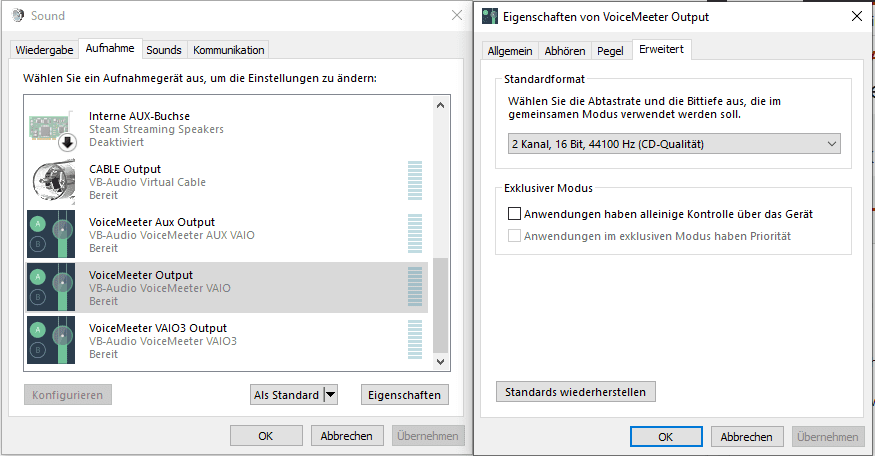The image size is (875, 456).
Task: Click the Konfigurieren button
Action: click(x=68, y=395)
